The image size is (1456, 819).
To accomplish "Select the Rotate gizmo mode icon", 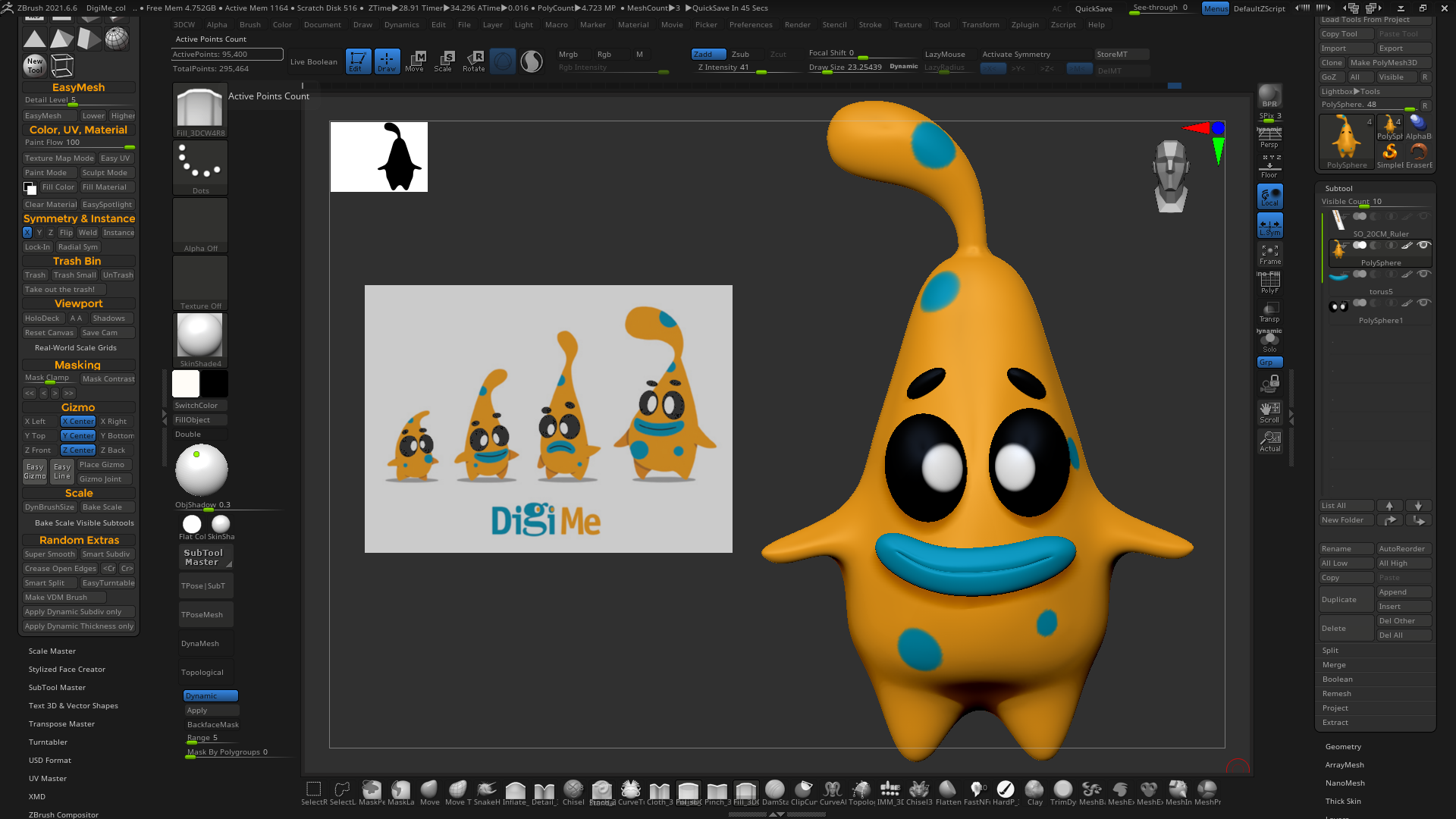I will point(474,61).
